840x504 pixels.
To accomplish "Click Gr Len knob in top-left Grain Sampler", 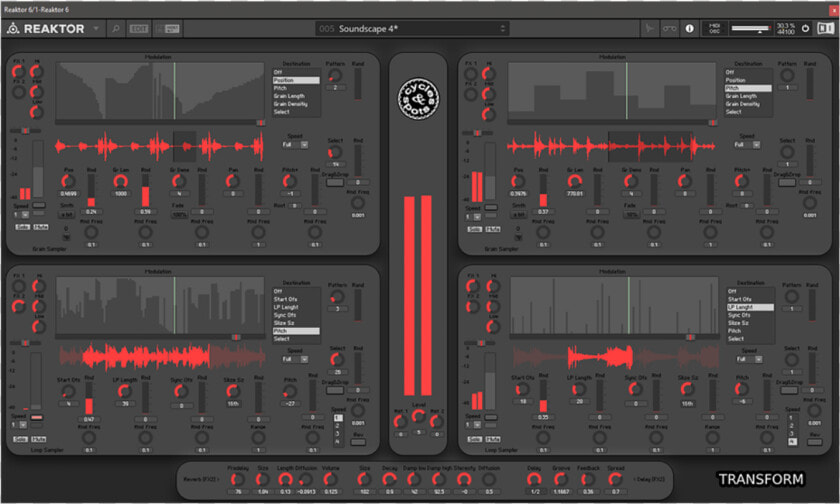I will pyautogui.click(x=121, y=182).
